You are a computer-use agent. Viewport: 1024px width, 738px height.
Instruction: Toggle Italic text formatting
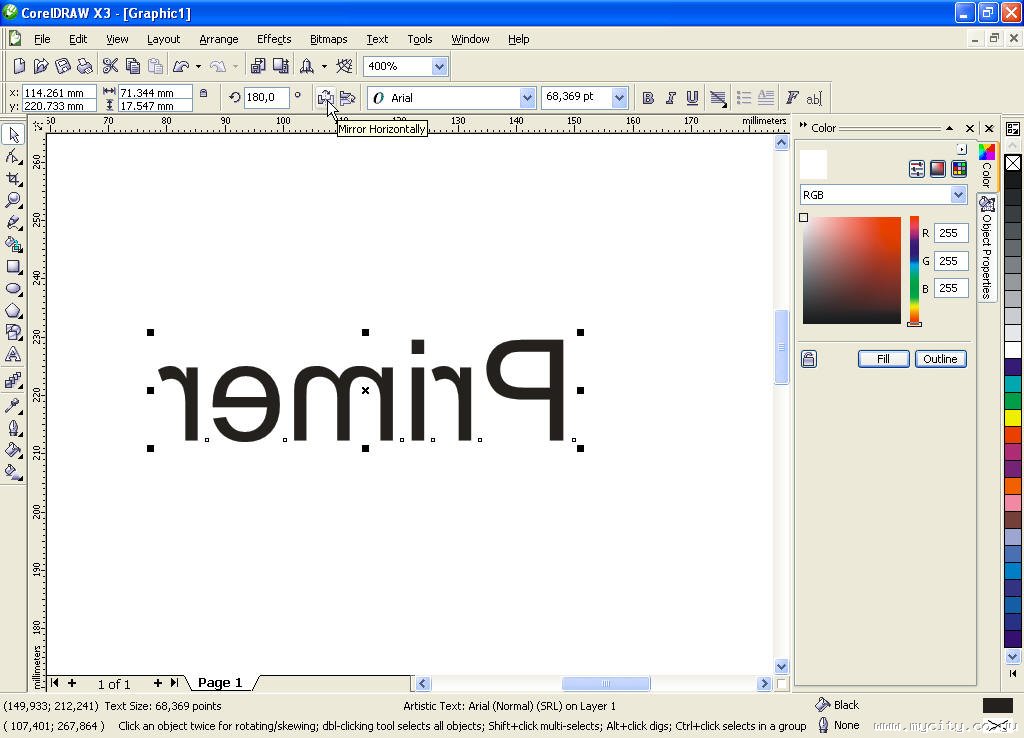tap(670, 98)
